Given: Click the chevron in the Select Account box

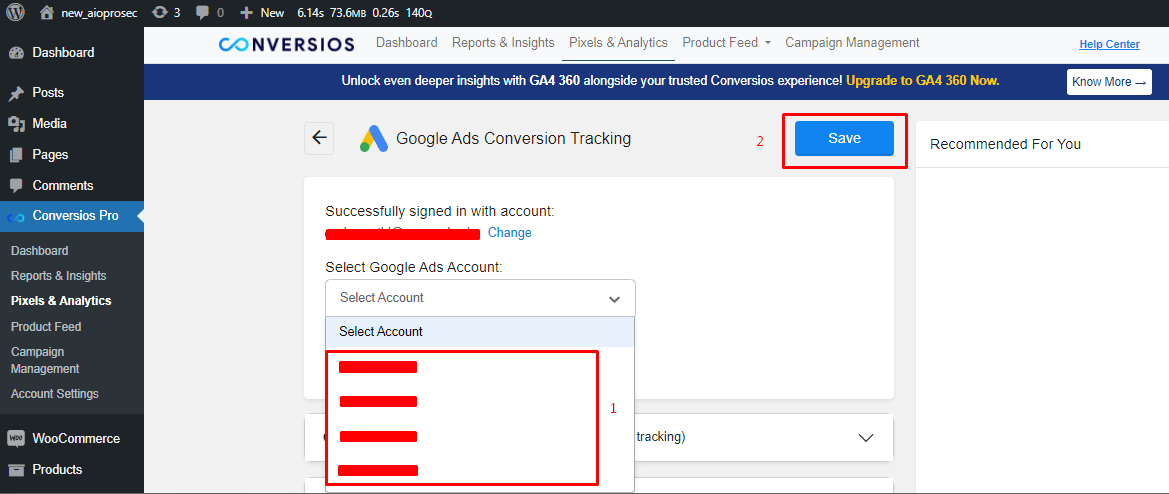Looking at the screenshot, I should [x=614, y=300].
